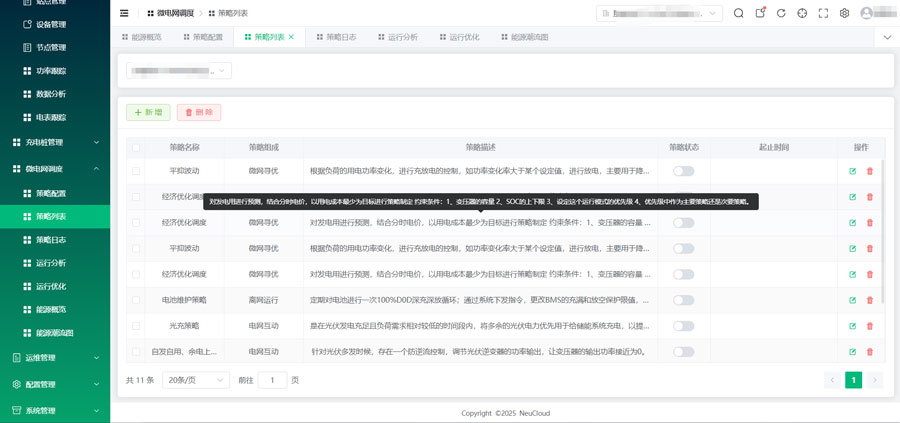Check the box for 自发自用 row
900x423 pixels.
[136, 352]
